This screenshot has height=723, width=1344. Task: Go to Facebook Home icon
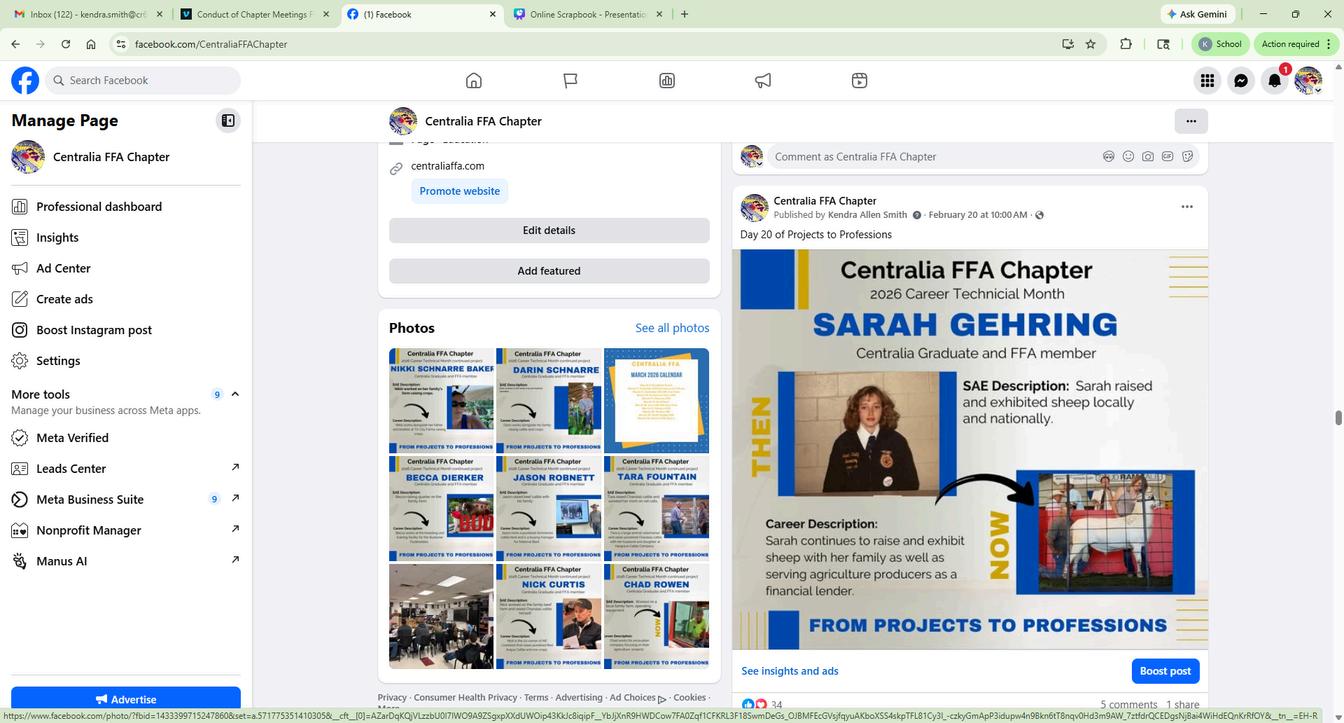click(x=474, y=81)
